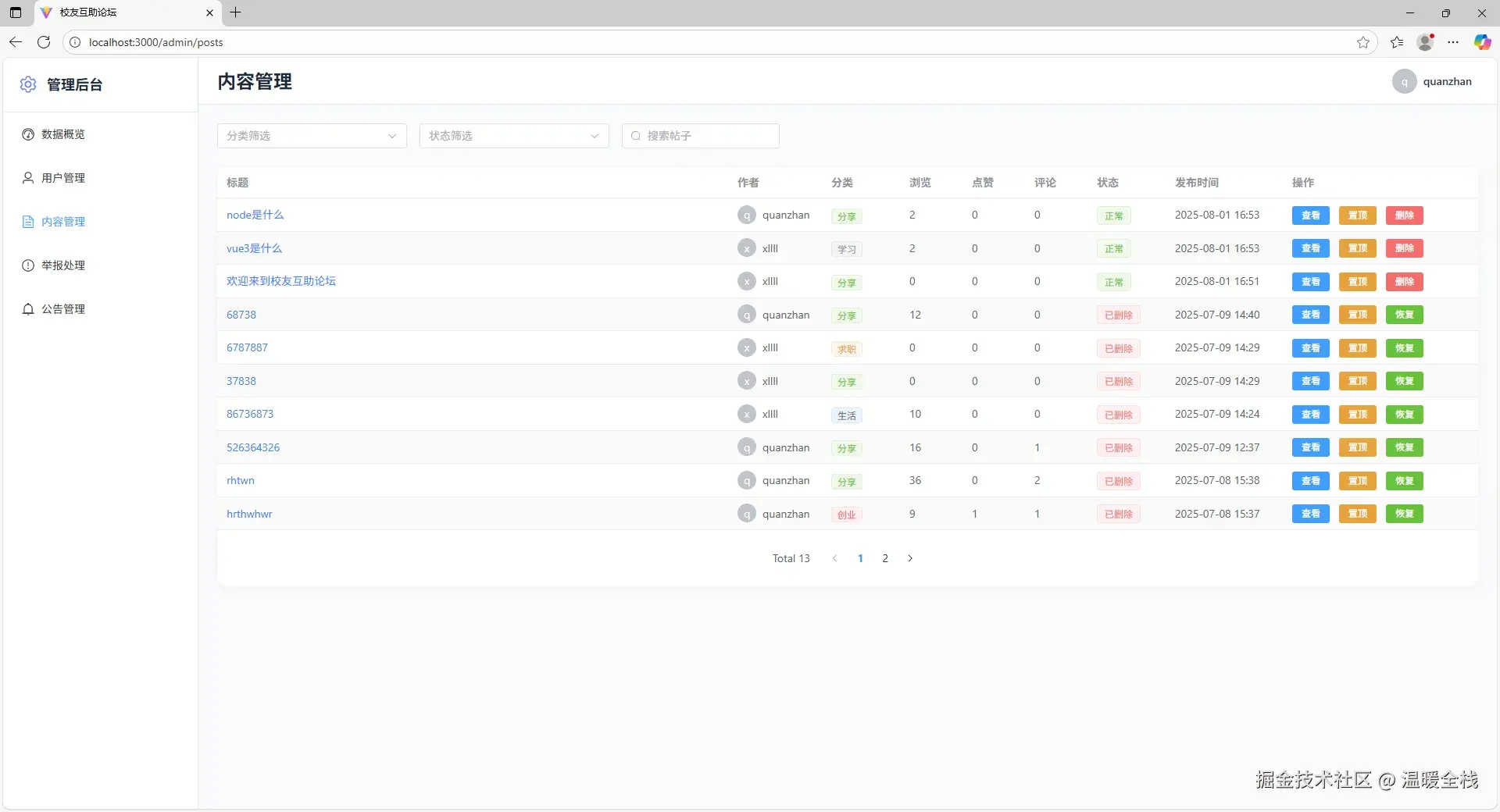The height and width of the screenshot is (812, 1500).
Task: Click 查看 for 欢迎来到校友互助论坛 post
Action: pyautogui.click(x=1311, y=282)
